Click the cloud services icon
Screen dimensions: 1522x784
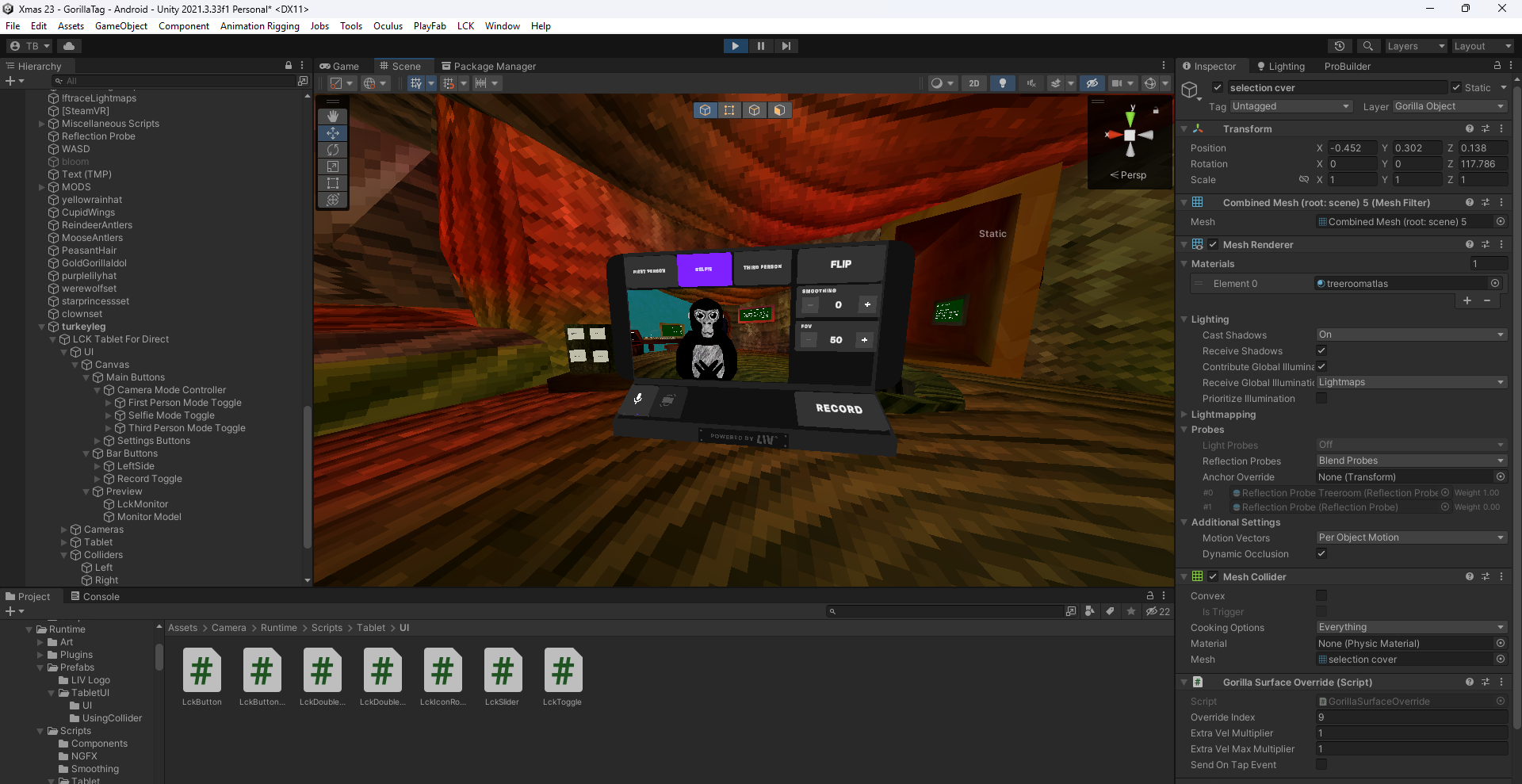[x=69, y=46]
